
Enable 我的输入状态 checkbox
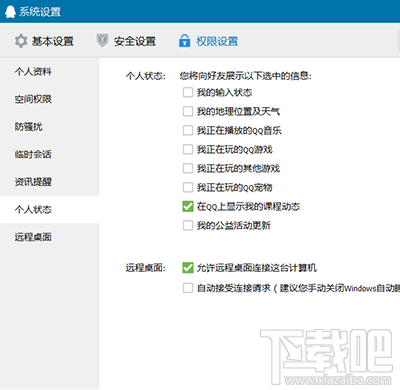tap(188, 92)
